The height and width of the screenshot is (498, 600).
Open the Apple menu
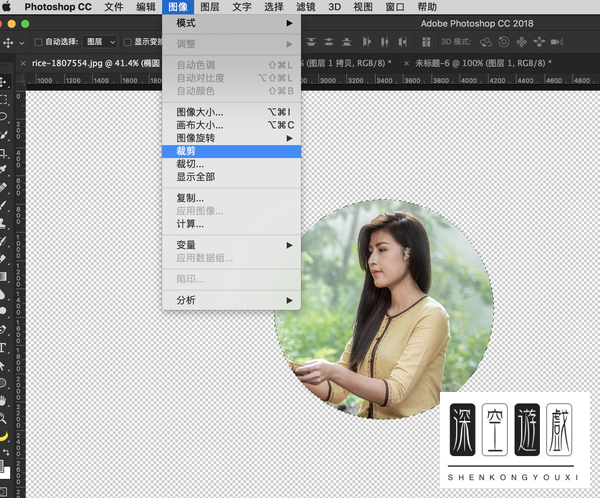[x=7, y=7]
